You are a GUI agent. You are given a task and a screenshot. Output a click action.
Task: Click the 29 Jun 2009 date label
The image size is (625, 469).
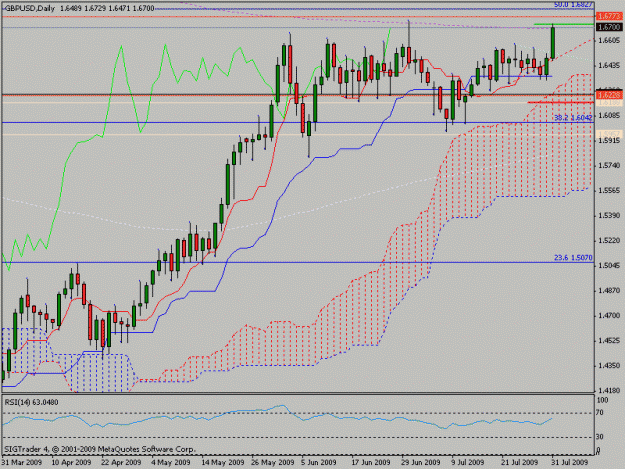click(x=421, y=463)
